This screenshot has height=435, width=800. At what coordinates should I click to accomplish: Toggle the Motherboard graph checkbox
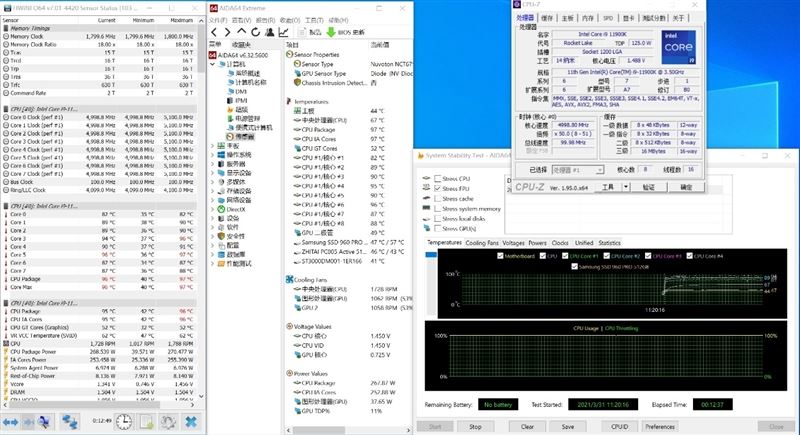click(500, 256)
